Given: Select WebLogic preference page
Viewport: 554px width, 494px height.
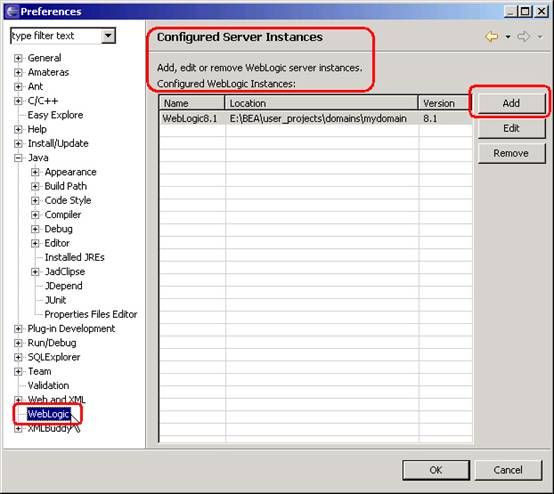Looking at the screenshot, I should 49,414.
